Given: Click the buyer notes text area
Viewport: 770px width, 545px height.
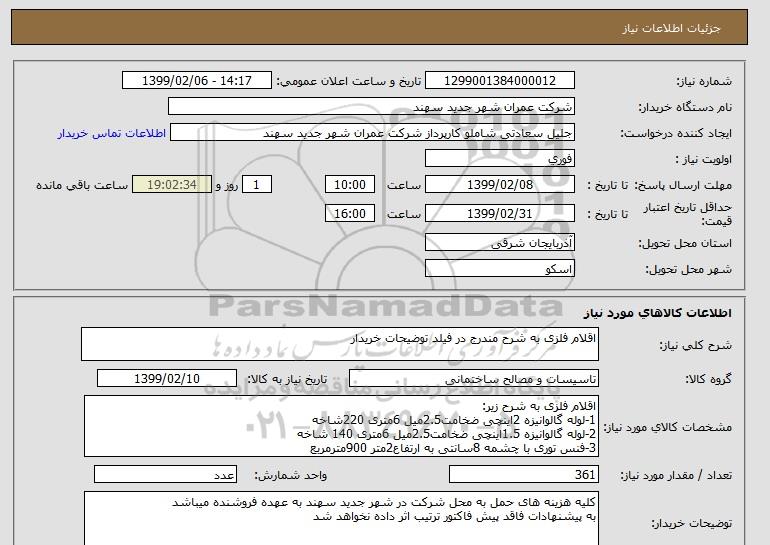Looking at the screenshot, I should [341, 518].
